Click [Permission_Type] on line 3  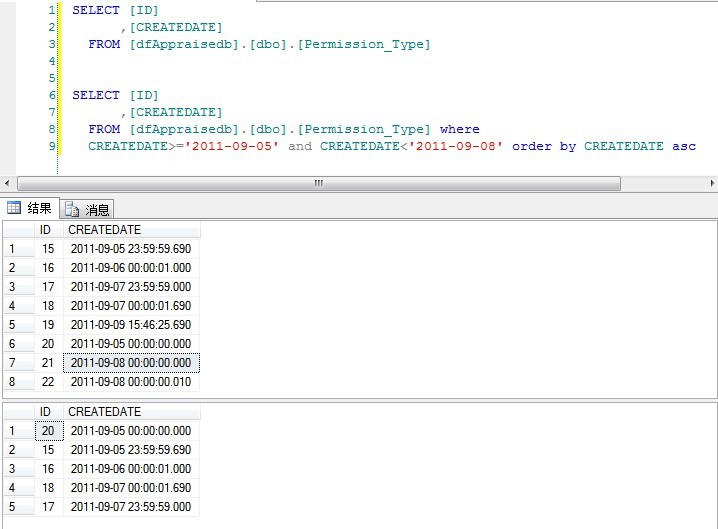364,44
